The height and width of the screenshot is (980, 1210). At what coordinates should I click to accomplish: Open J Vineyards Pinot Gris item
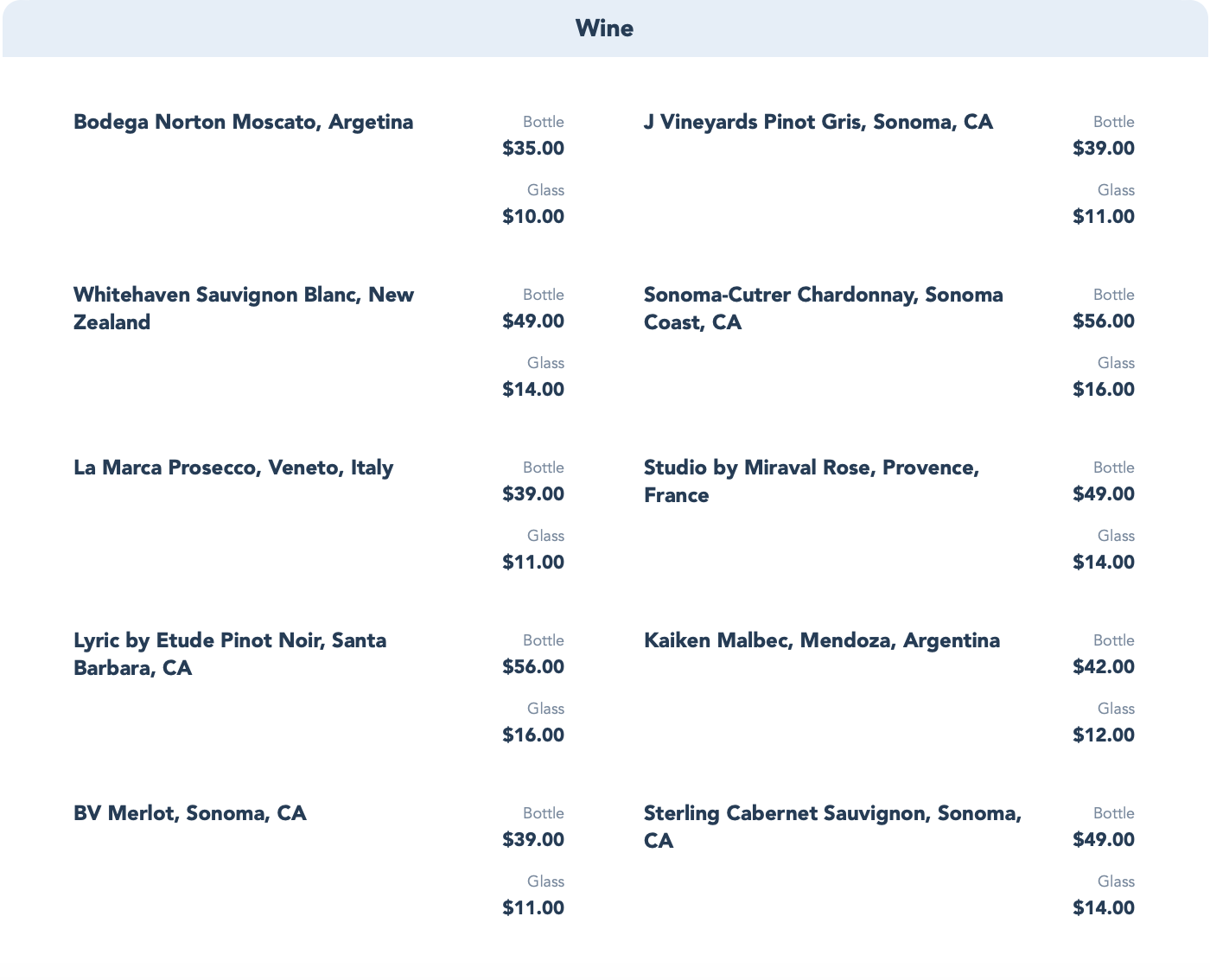818,122
